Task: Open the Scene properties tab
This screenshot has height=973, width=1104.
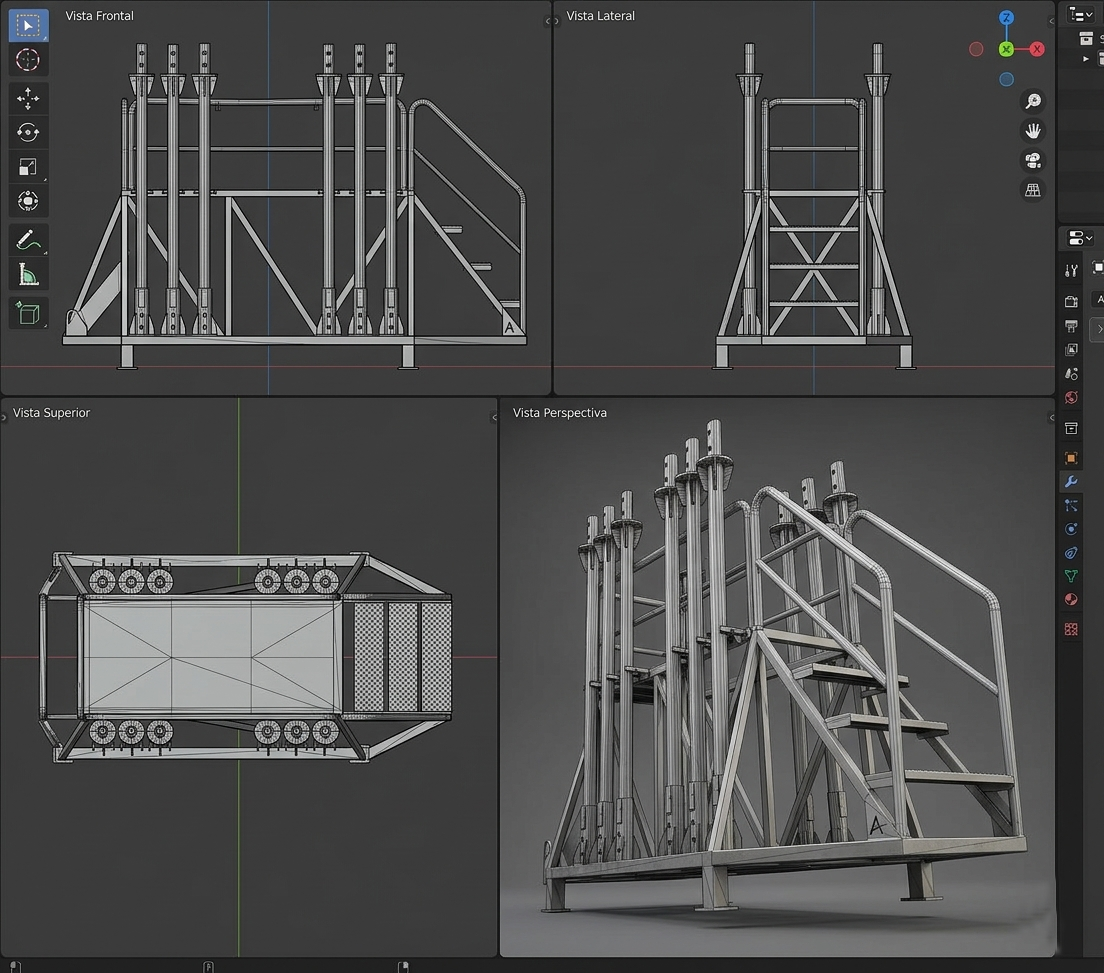Action: point(1071,374)
